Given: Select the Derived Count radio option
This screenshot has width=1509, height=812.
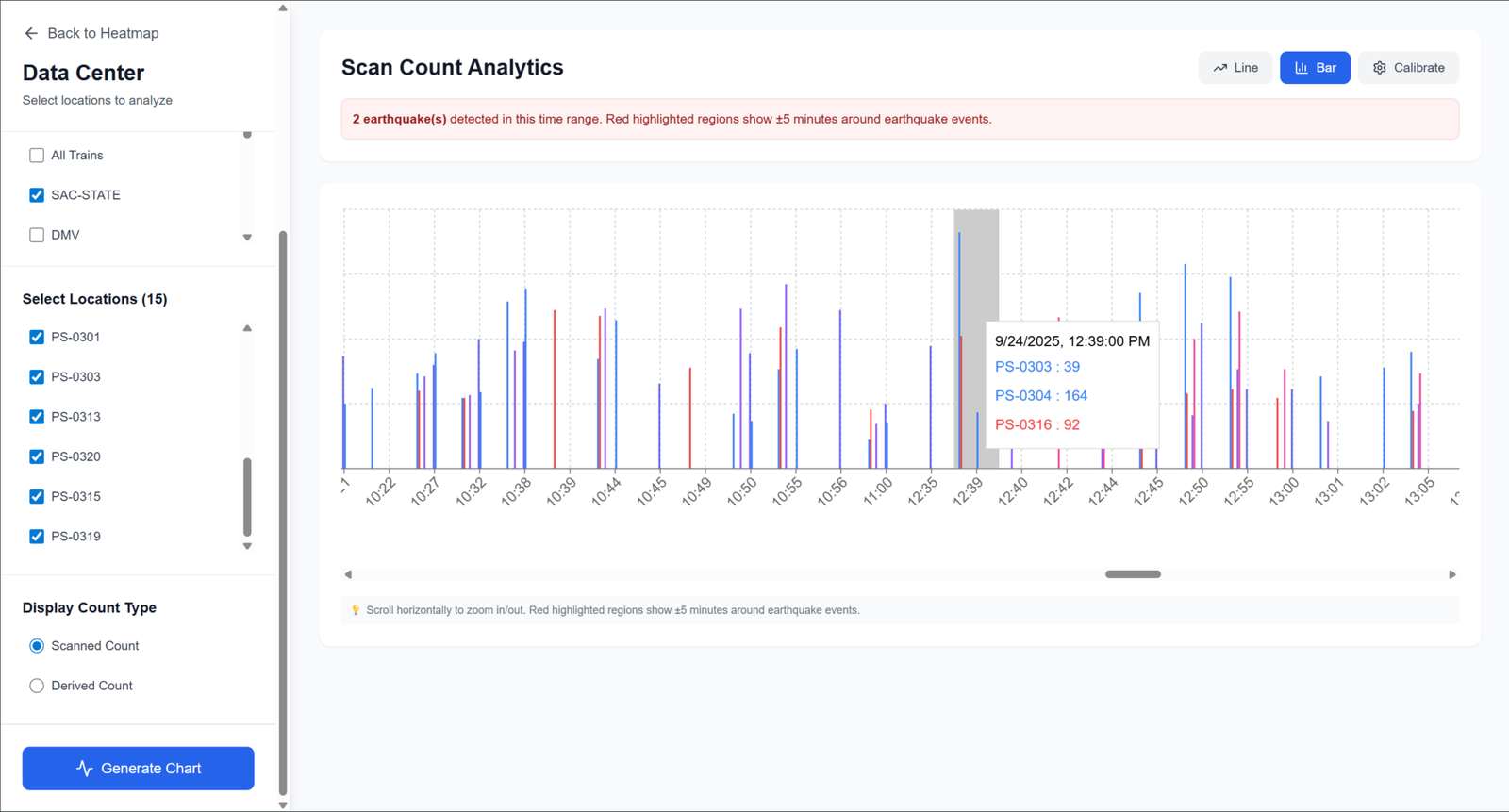Looking at the screenshot, I should tap(37, 686).
